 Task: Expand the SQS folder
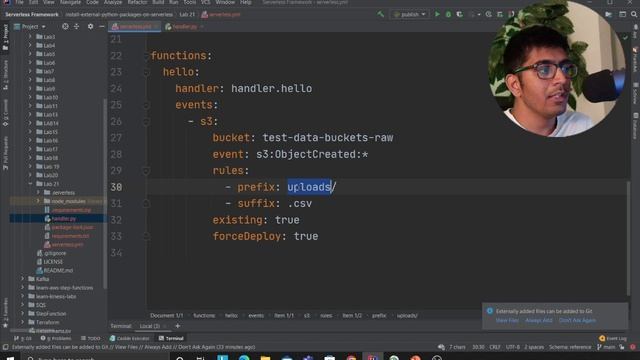[x=23, y=305]
